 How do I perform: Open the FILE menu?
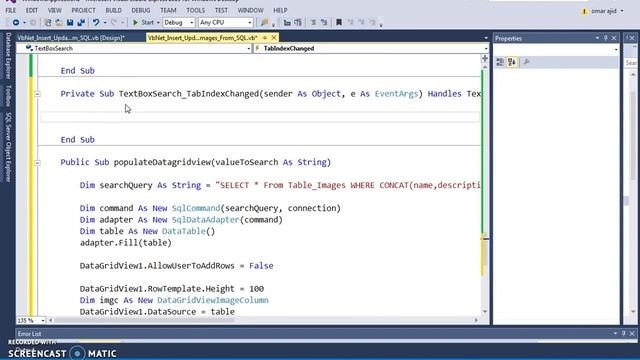(11, 10)
